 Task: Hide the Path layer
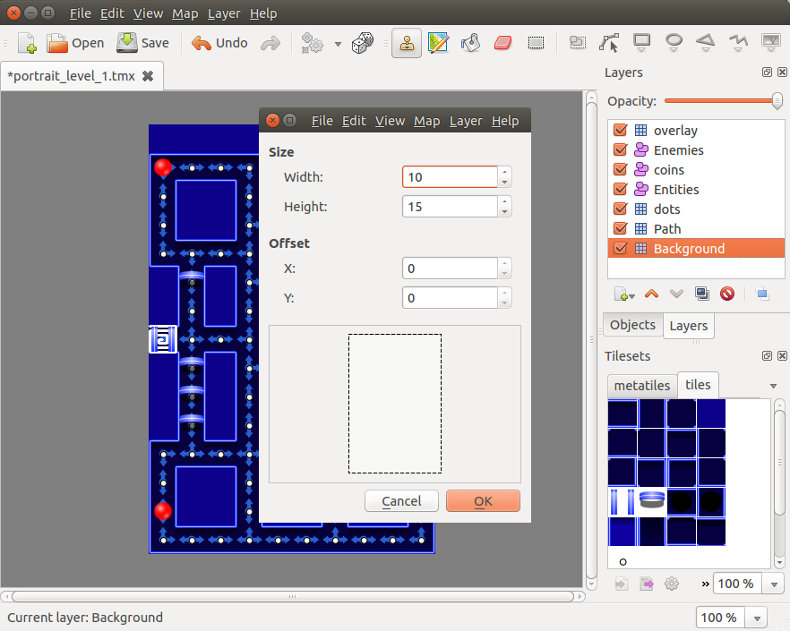click(x=620, y=228)
